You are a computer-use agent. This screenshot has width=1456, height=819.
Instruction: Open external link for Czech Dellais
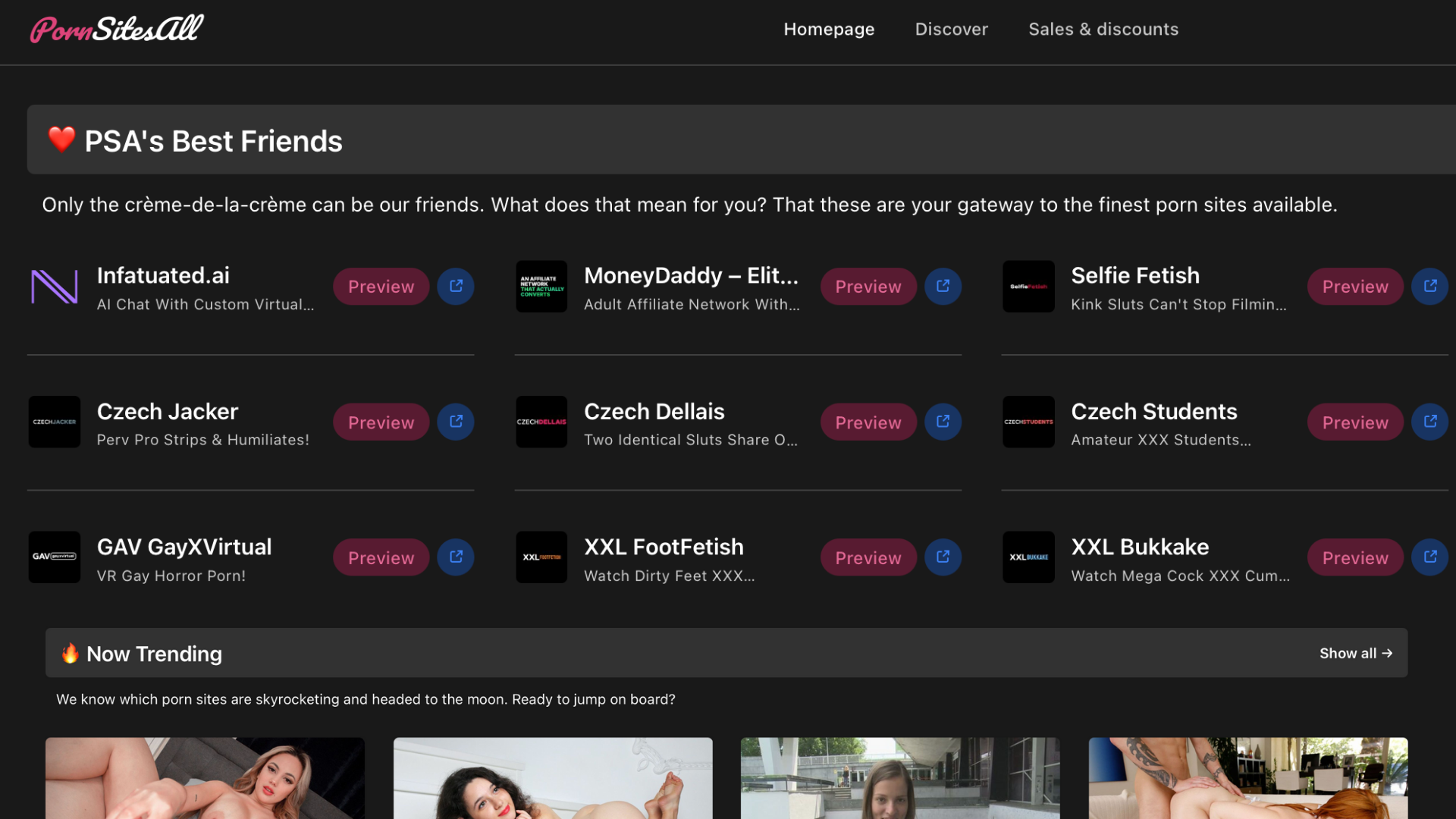[x=943, y=422]
